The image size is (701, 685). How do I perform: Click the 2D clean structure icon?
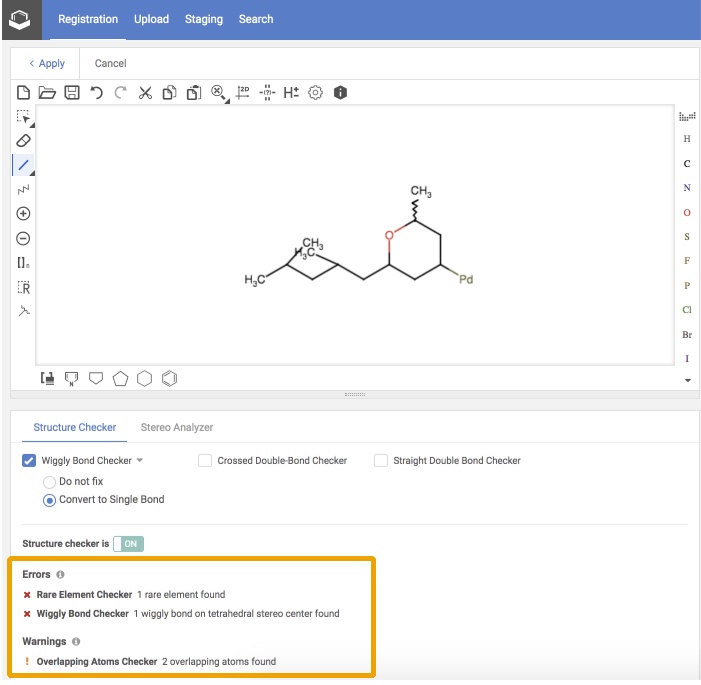pos(242,93)
